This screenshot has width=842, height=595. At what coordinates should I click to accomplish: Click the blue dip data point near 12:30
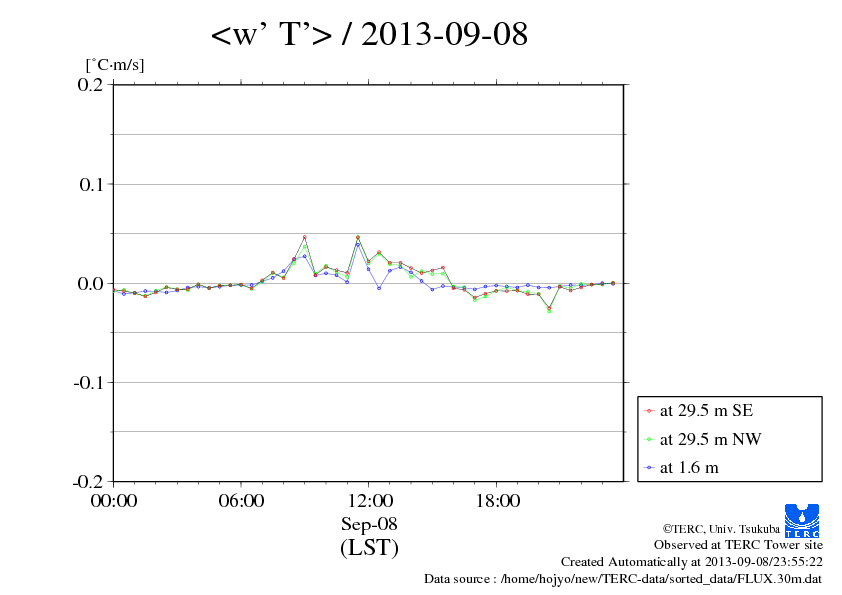379,288
